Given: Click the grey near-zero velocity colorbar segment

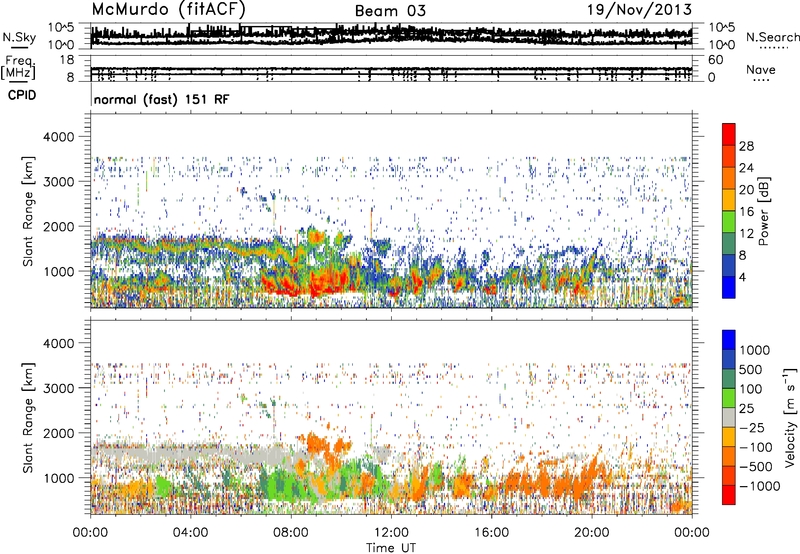Looking at the screenshot, I should 729,417.
